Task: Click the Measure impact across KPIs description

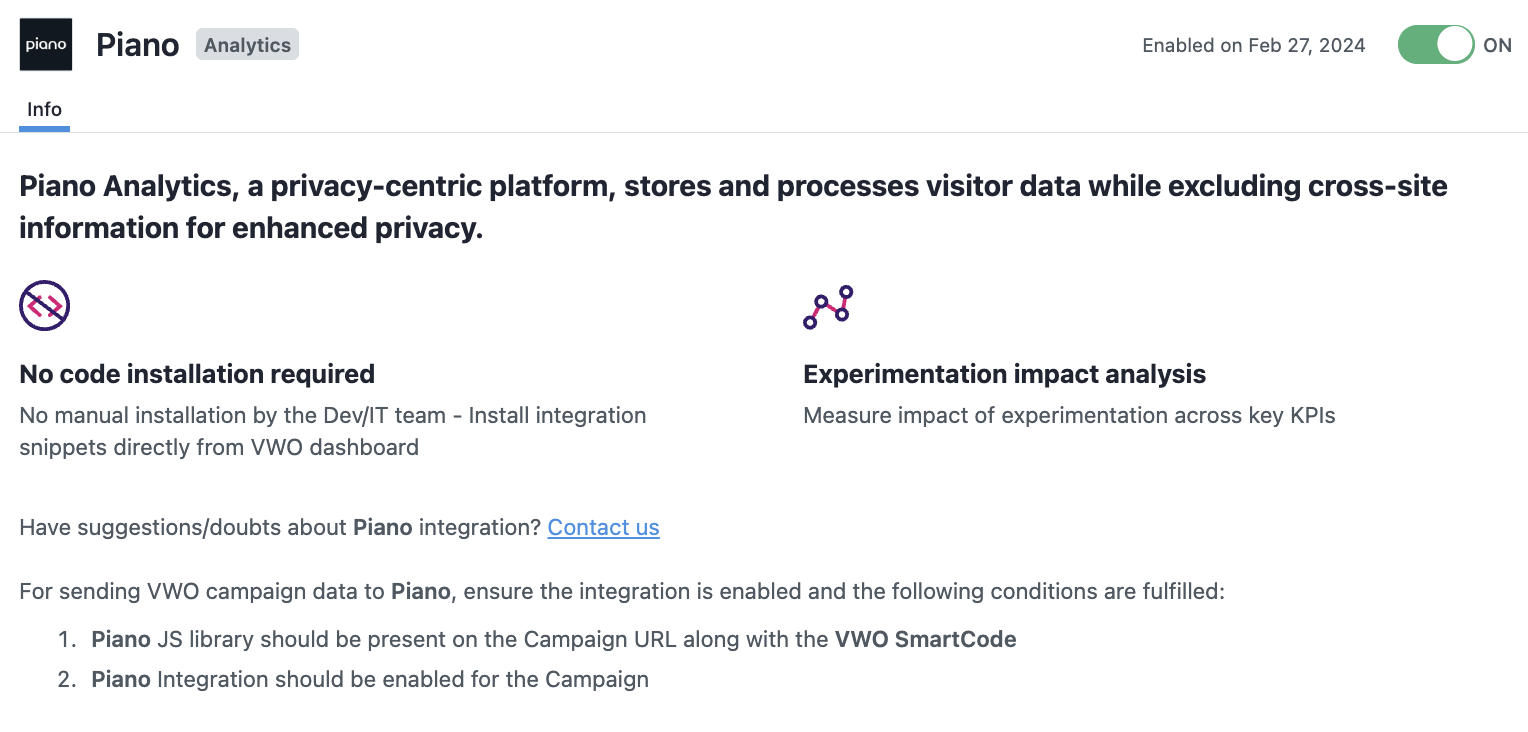Action: (x=1069, y=415)
